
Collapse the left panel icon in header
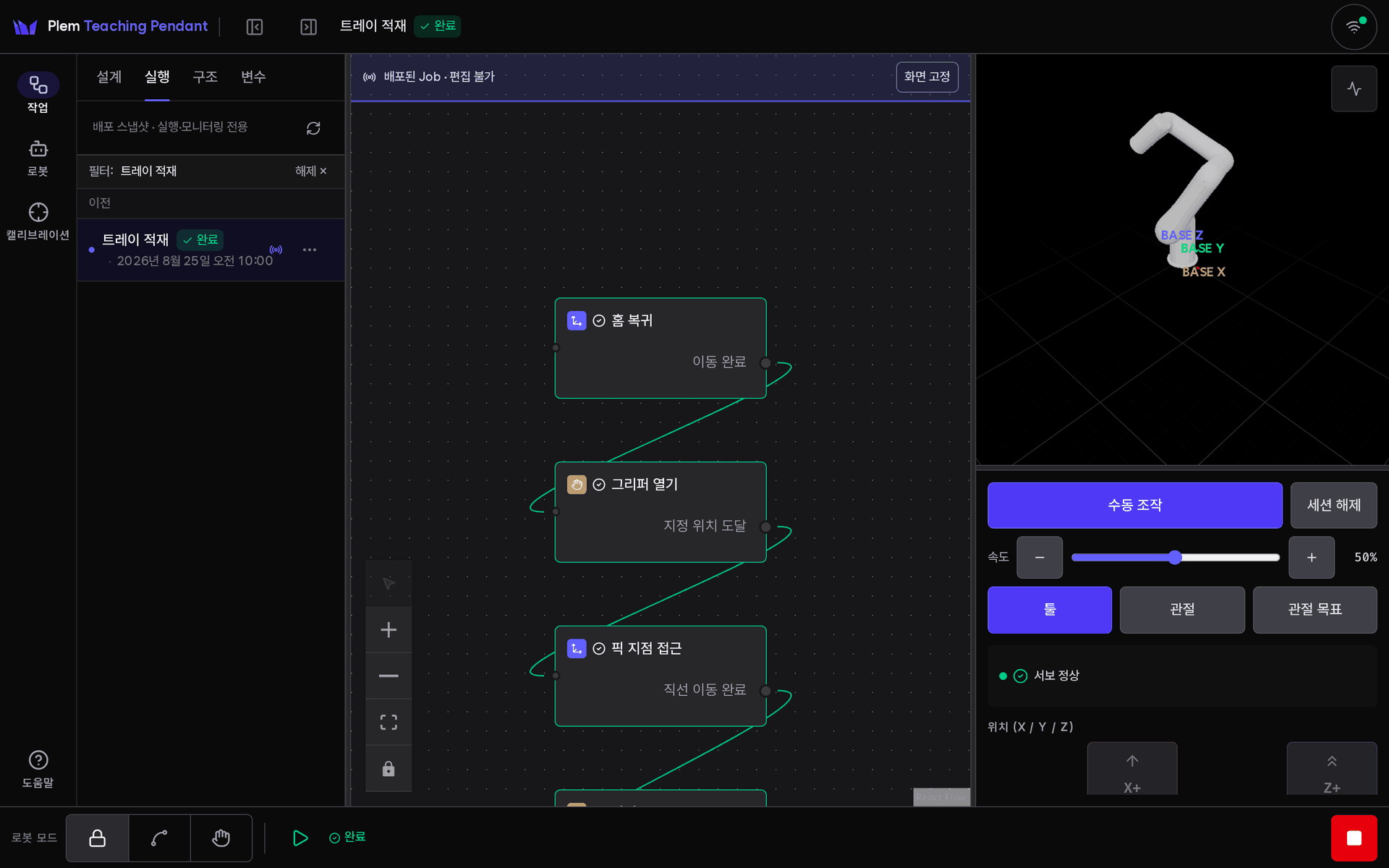tap(255, 27)
